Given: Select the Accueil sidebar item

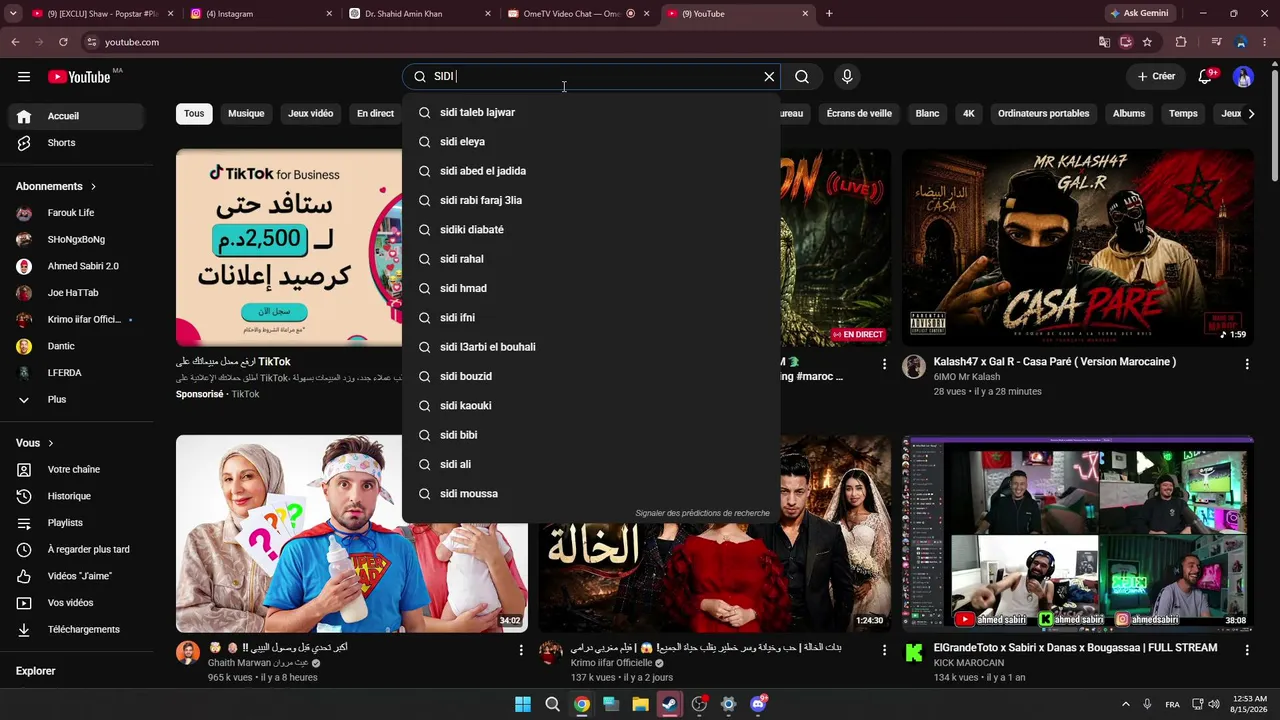Looking at the screenshot, I should tap(78, 116).
